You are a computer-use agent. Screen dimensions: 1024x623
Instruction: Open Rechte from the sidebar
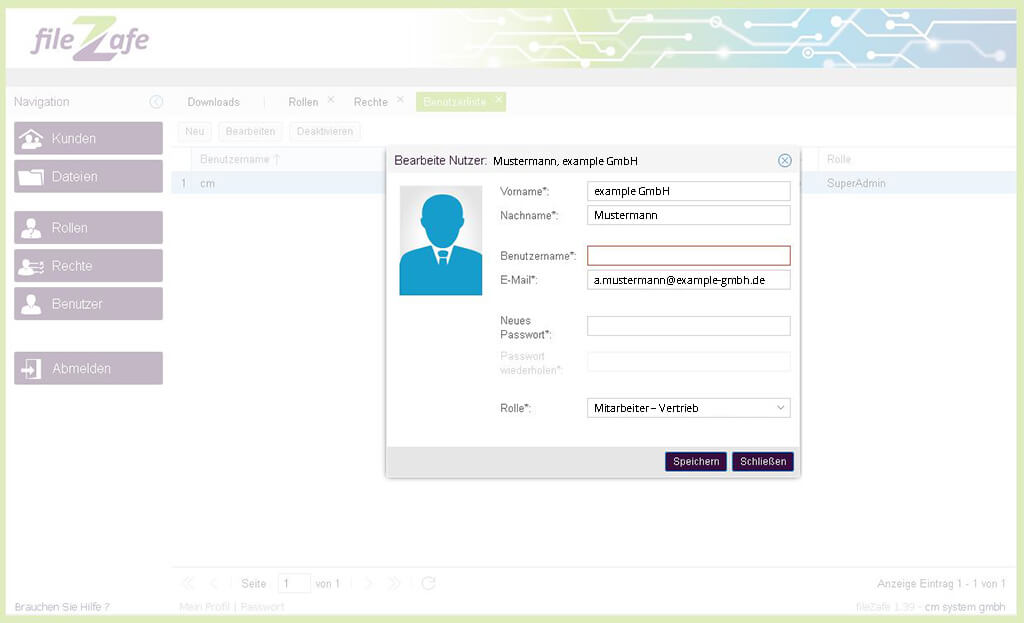pos(88,266)
